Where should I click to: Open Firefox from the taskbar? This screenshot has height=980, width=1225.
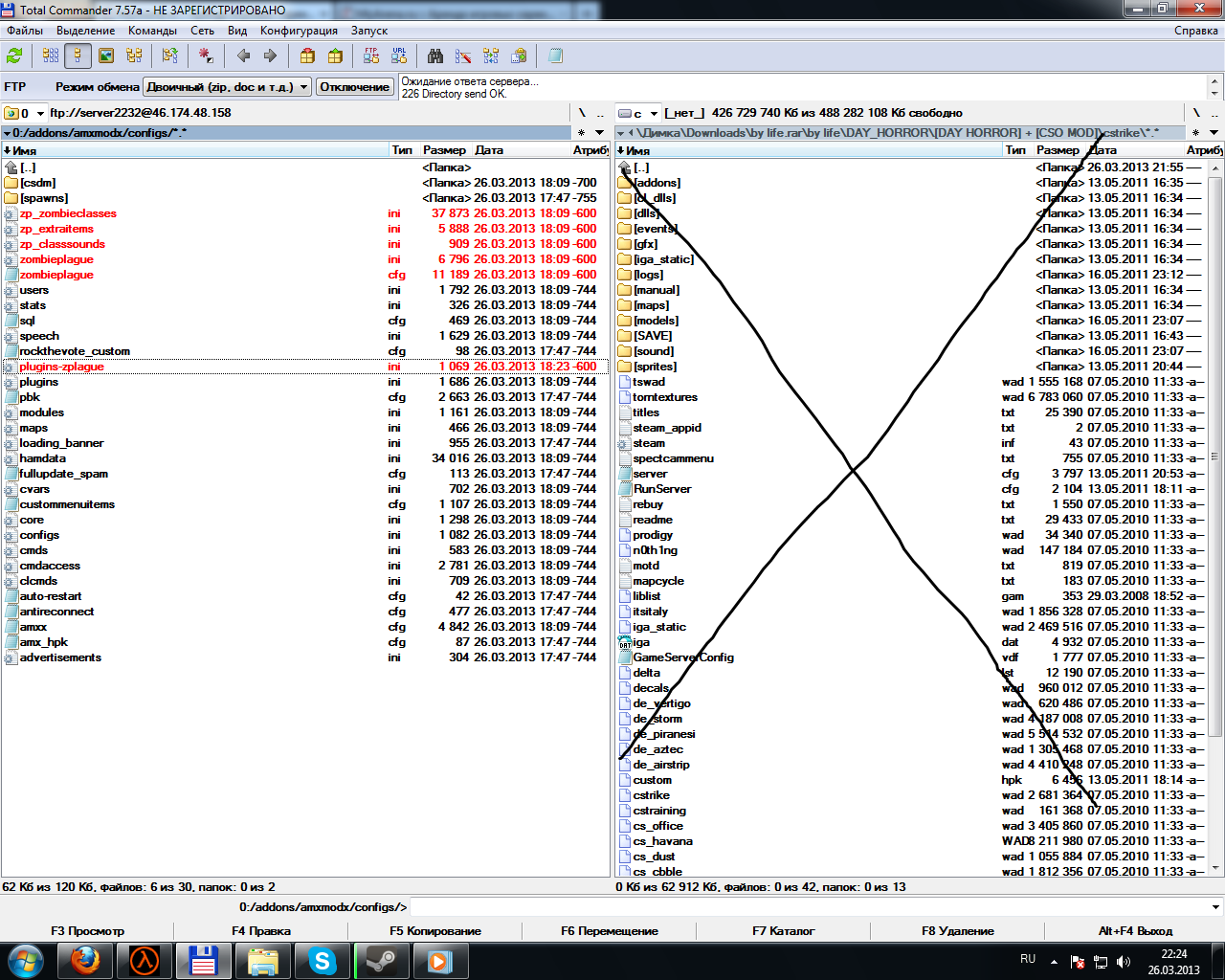pos(85,961)
